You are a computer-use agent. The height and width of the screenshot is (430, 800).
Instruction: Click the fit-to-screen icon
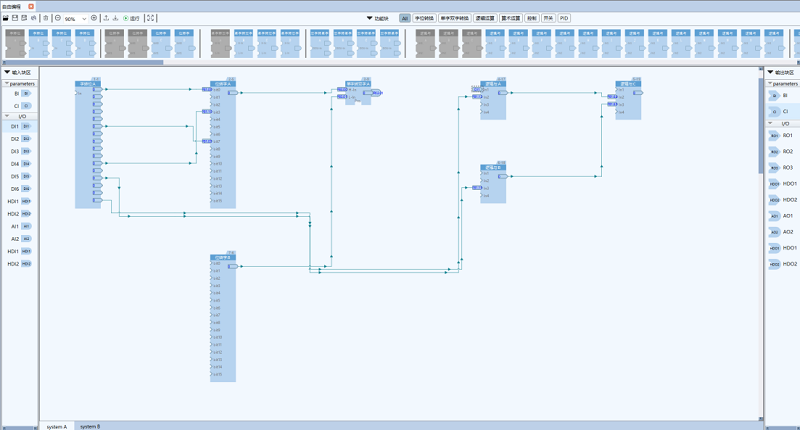click(151, 18)
